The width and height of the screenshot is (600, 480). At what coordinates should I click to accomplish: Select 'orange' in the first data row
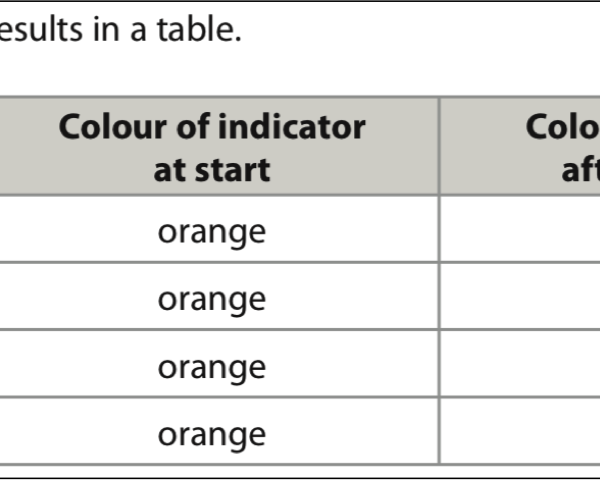(x=212, y=233)
